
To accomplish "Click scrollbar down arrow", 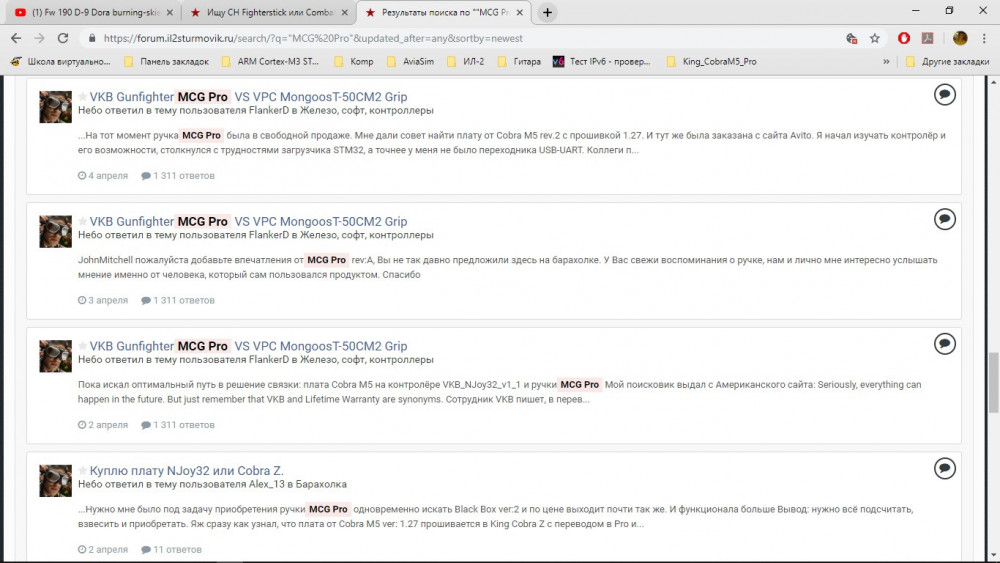I will click(994, 556).
